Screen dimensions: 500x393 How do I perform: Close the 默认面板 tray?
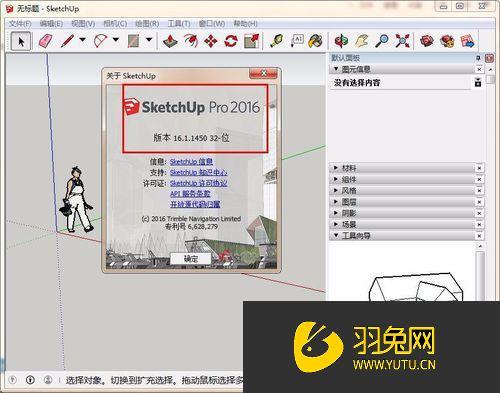[x=489, y=58]
